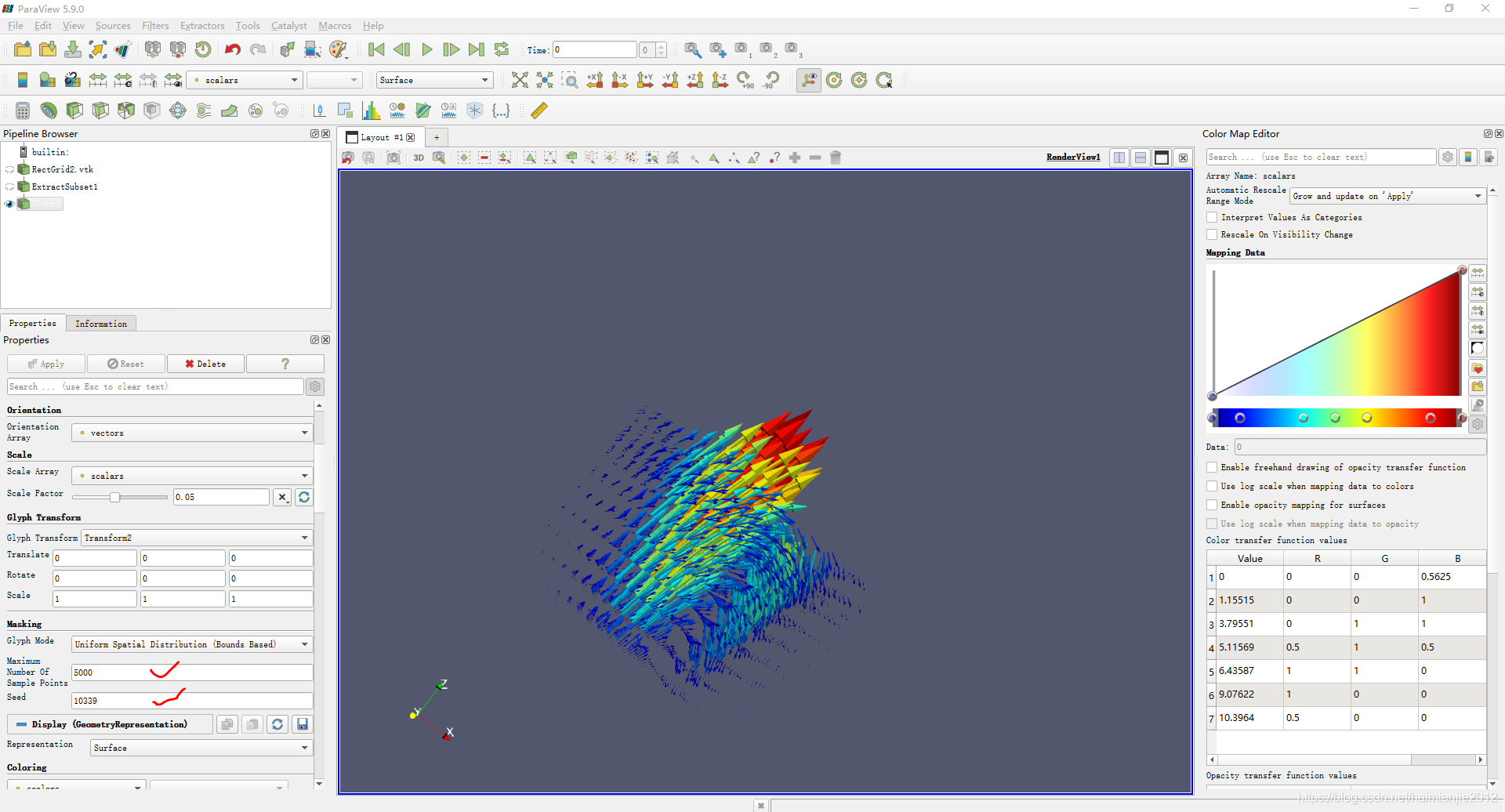Open the File menu
Image resolution: width=1505 pixels, height=812 pixels.
click(x=16, y=26)
